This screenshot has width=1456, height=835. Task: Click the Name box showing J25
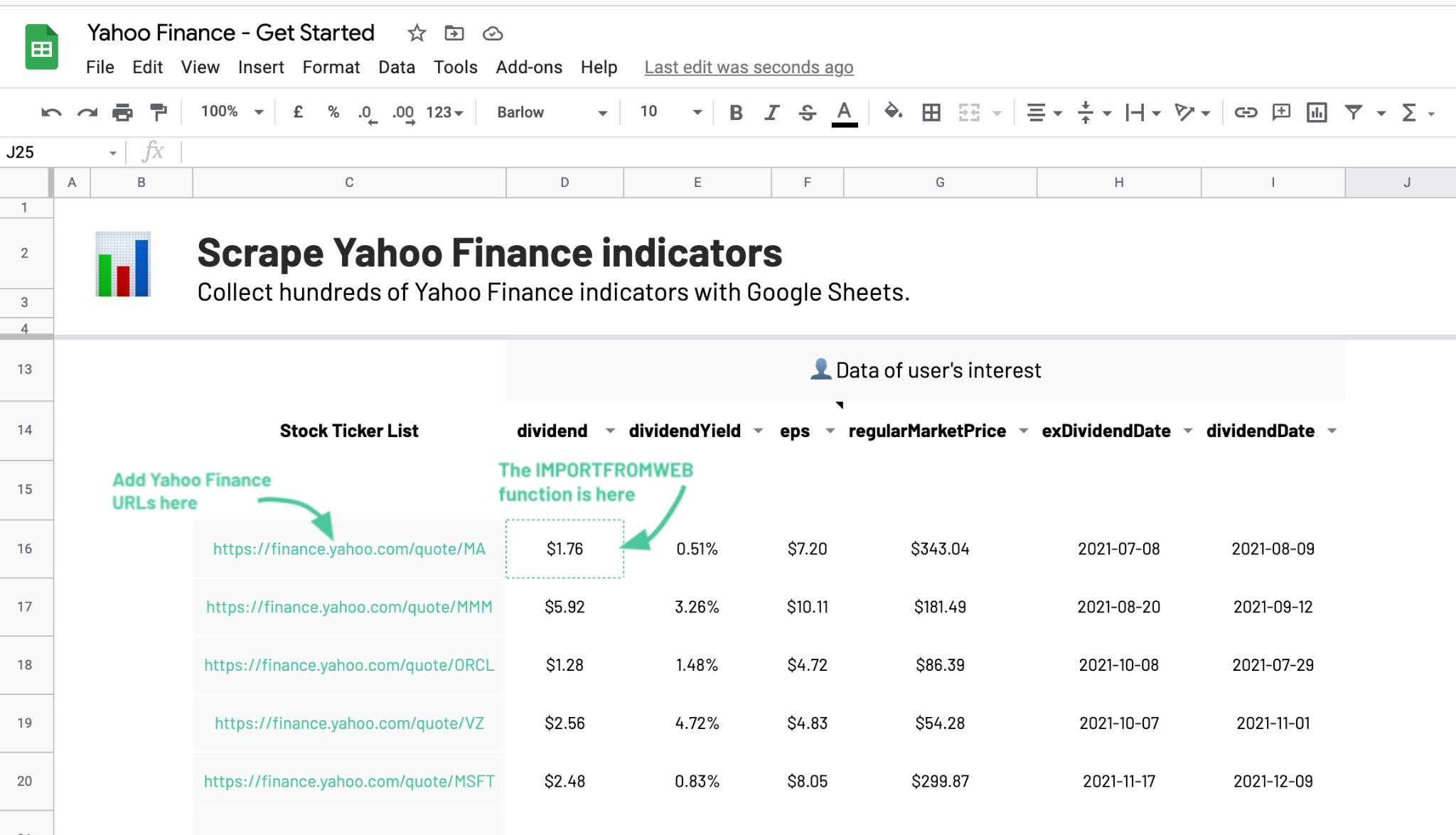(x=61, y=152)
